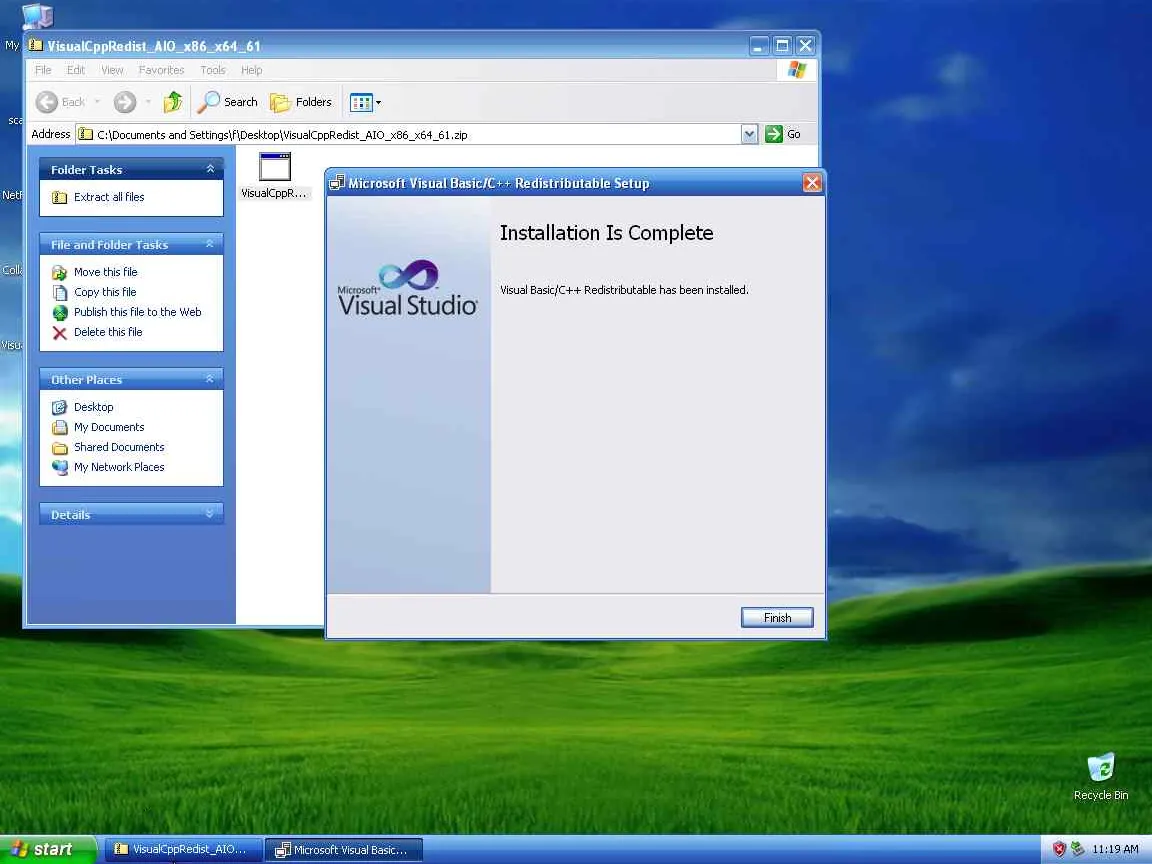Click the Publish to Web globe icon

click(60, 312)
